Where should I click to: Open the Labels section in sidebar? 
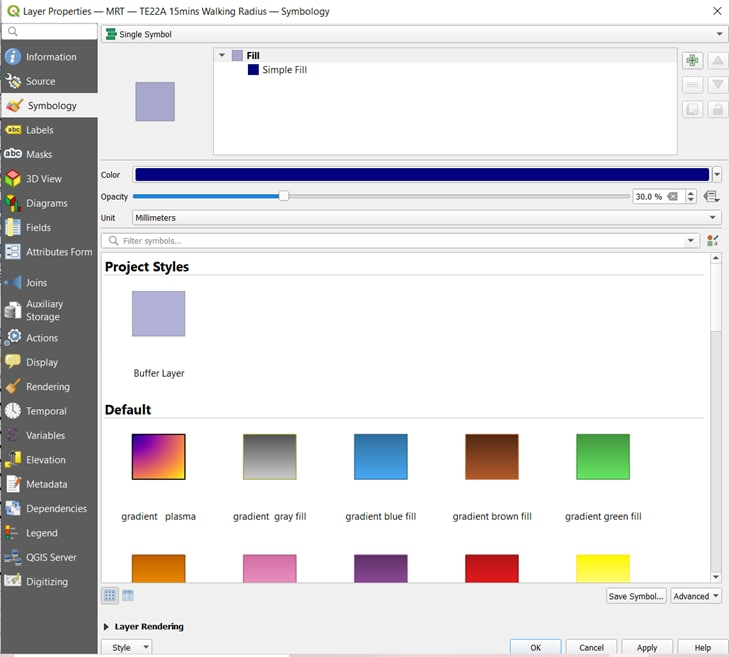tap(40, 130)
